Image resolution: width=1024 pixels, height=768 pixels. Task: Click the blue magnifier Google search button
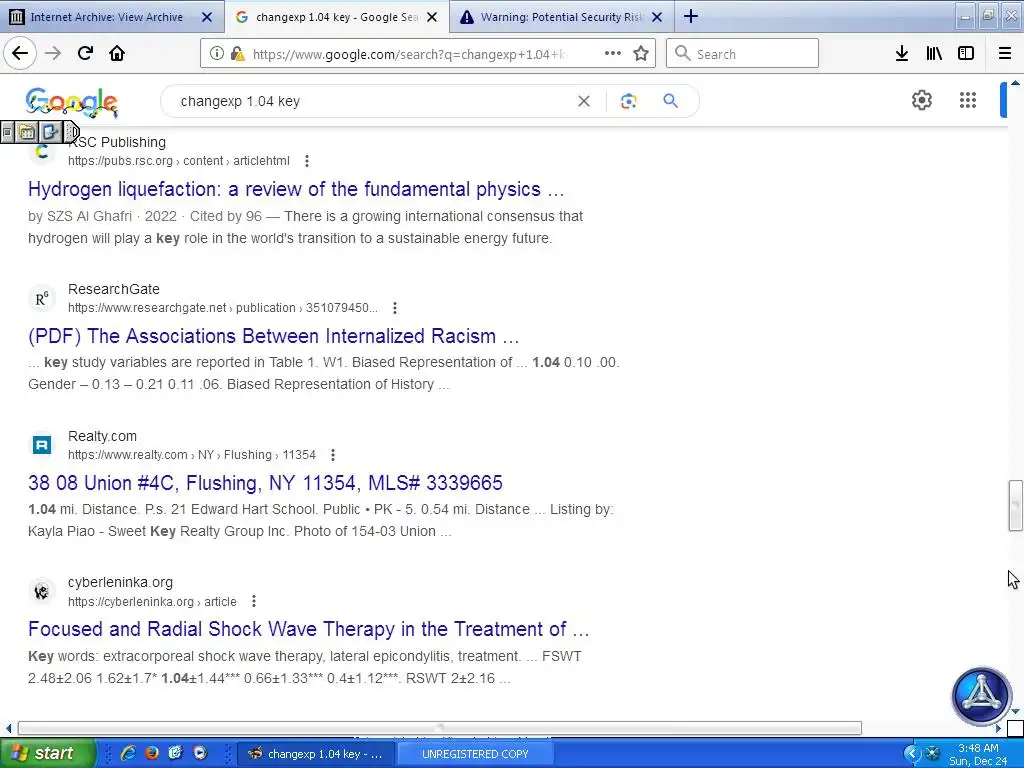(x=670, y=101)
